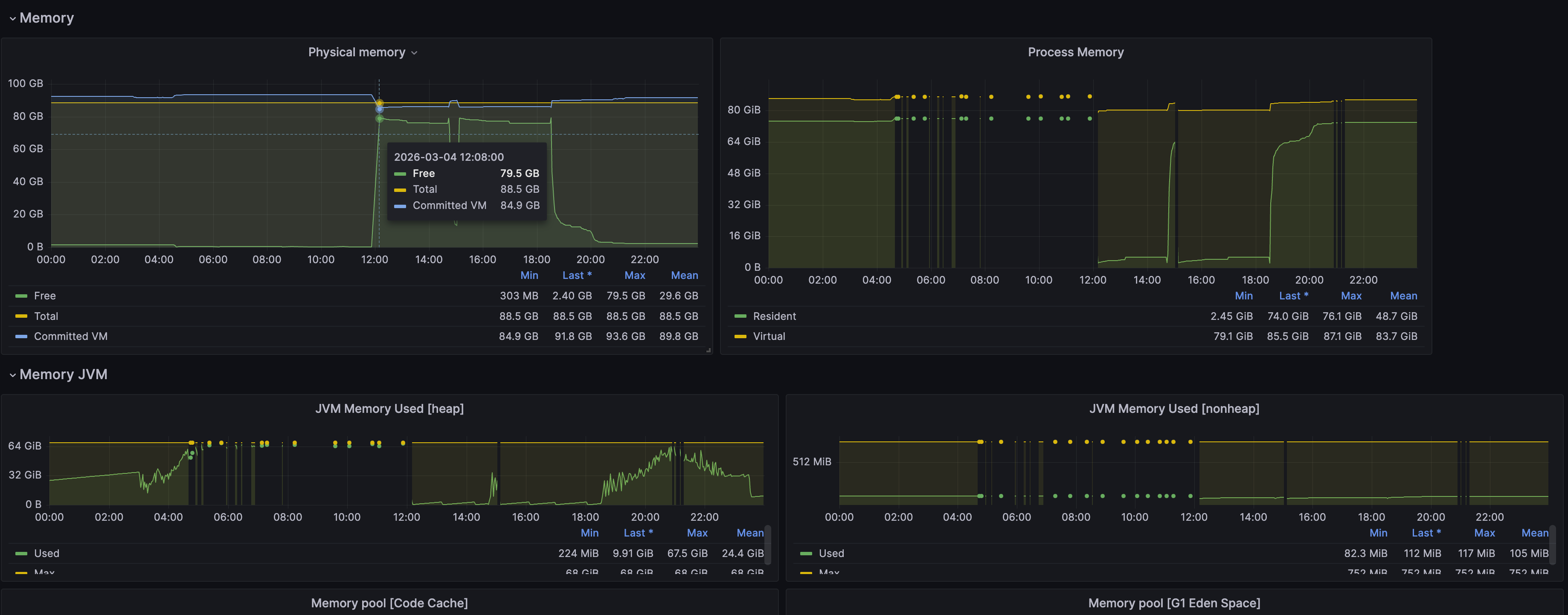Click the green Free legend color swatch

[x=21, y=296]
